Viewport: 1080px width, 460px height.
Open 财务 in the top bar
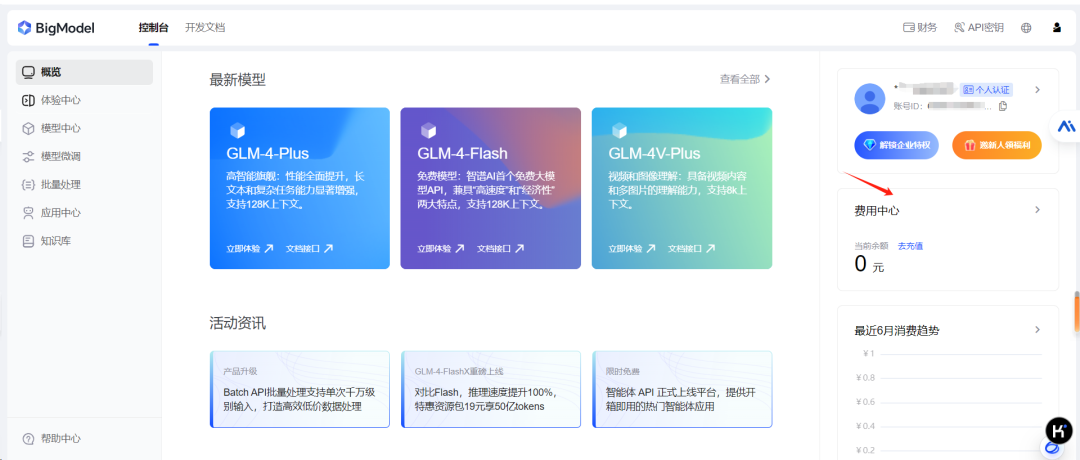[920, 28]
